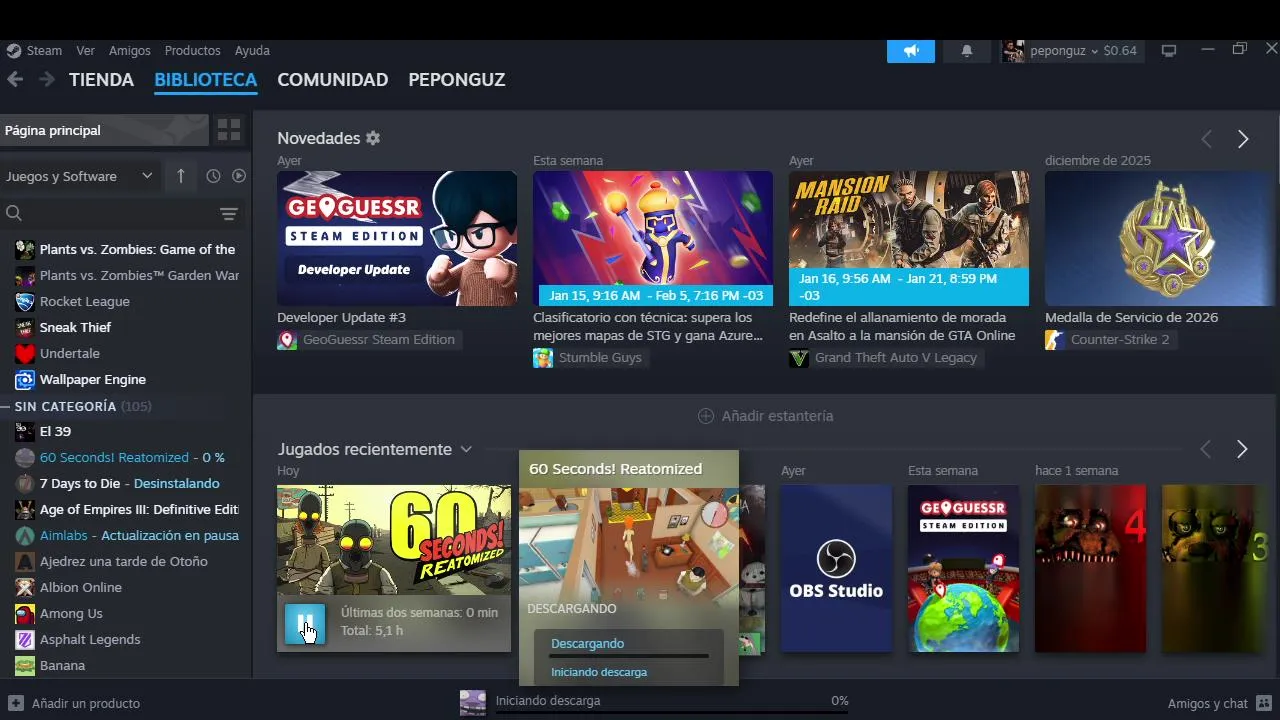Click the sort ascending arrow icon
The width and height of the screenshot is (1280, 720).
[180, 176]
